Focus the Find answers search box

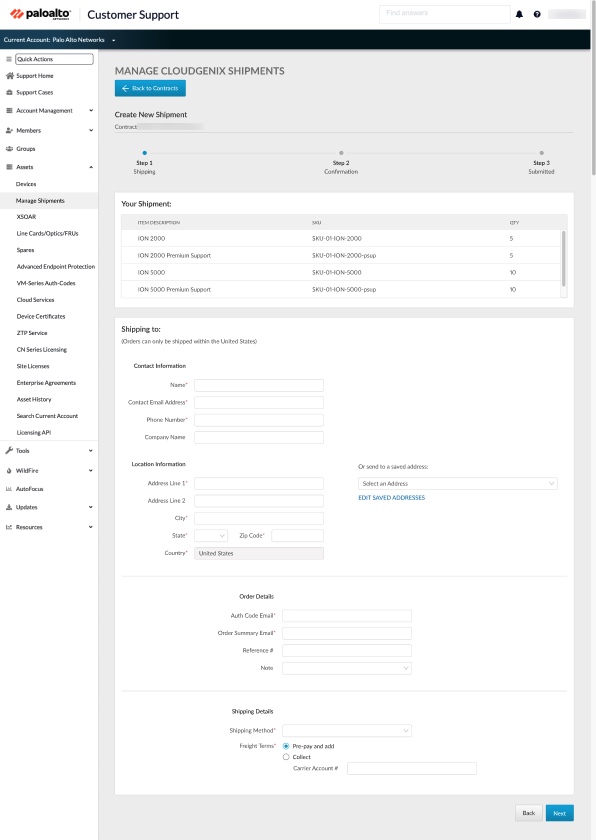444,13
